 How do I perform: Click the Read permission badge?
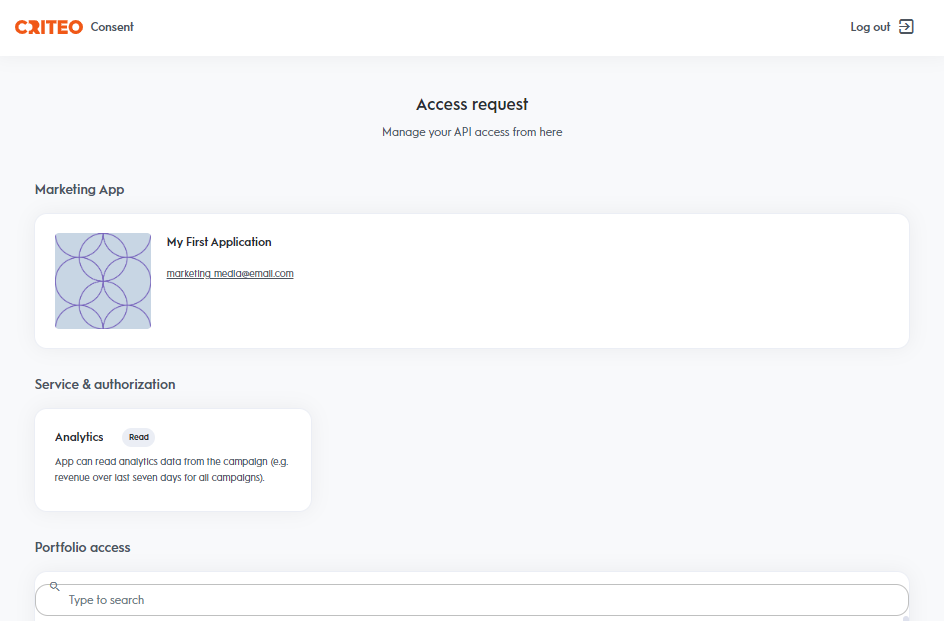coord(138,437)
